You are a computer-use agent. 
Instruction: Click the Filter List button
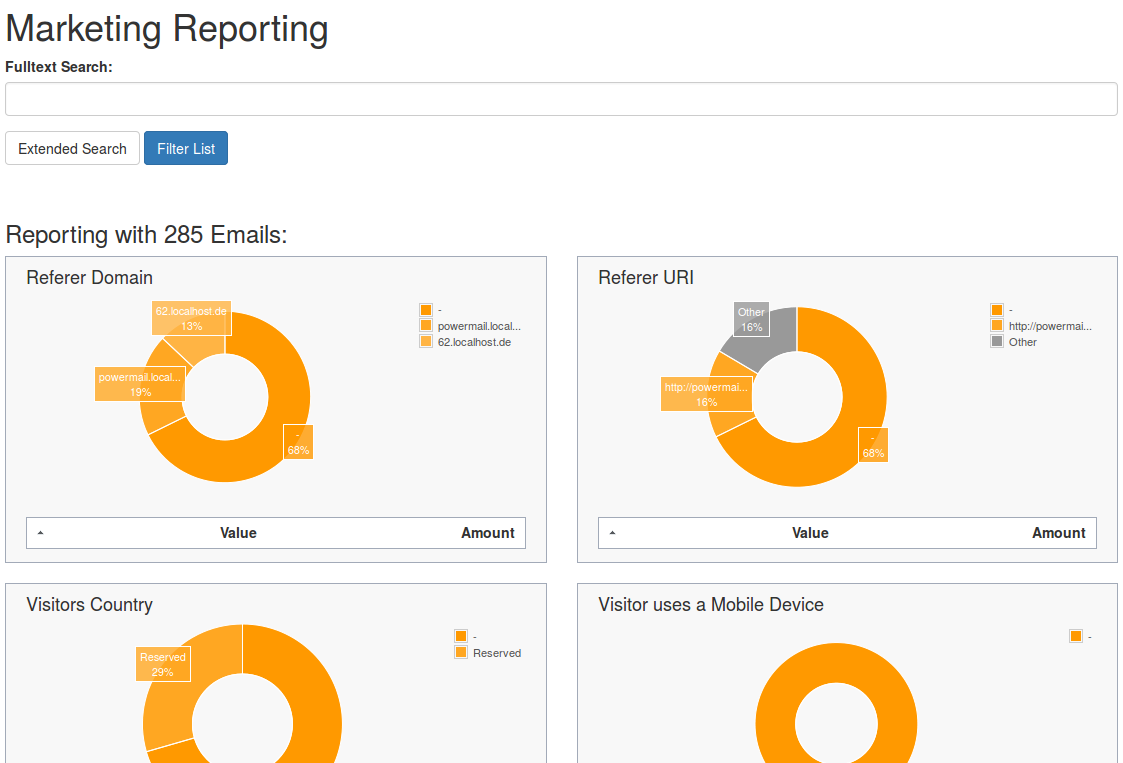click(x=185, y=148)
